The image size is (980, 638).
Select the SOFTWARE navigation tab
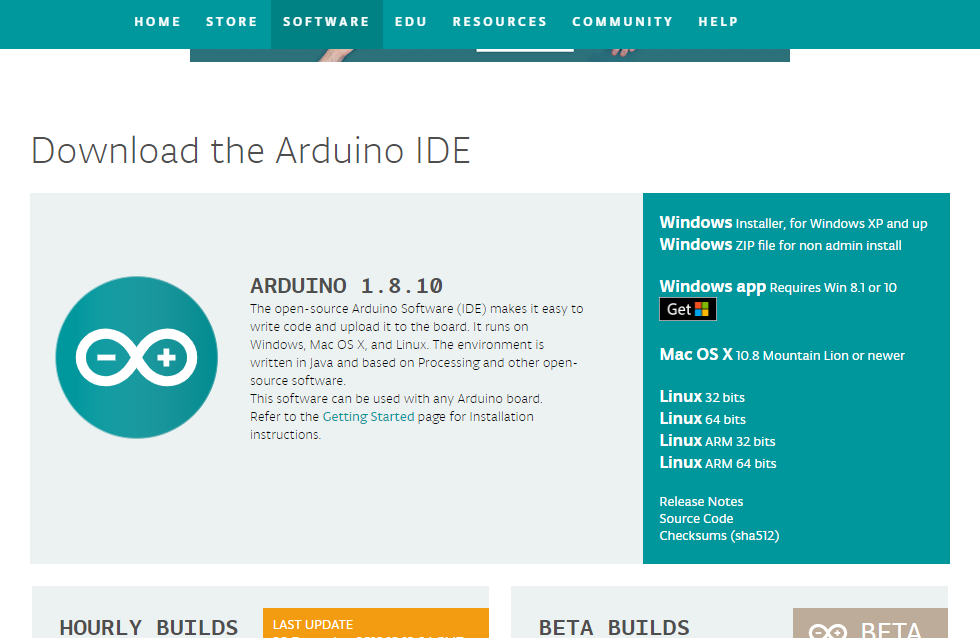coord(326,22)
